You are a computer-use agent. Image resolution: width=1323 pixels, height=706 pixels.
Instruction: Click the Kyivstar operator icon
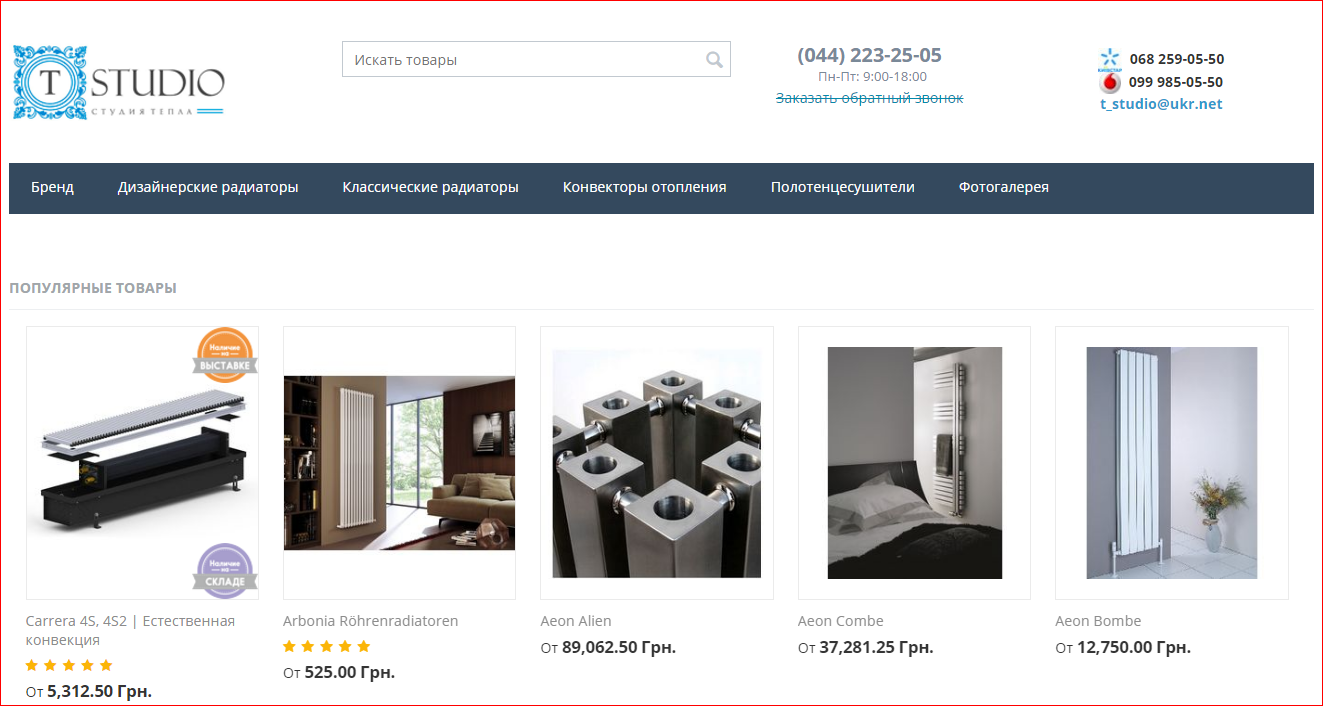tap(1109, 59)
